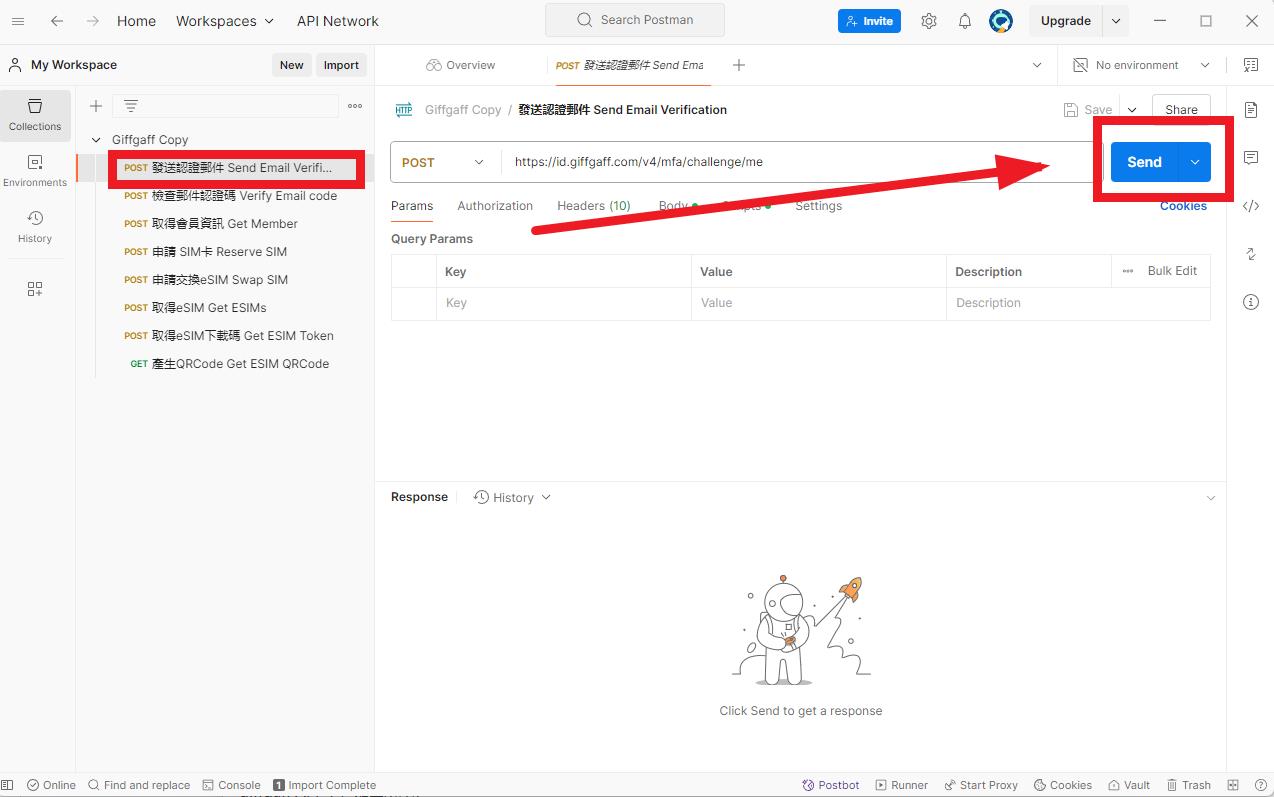Screen dimensions: 1274x797
Task: Click the Import button
Action: click(x=341, y=65)
